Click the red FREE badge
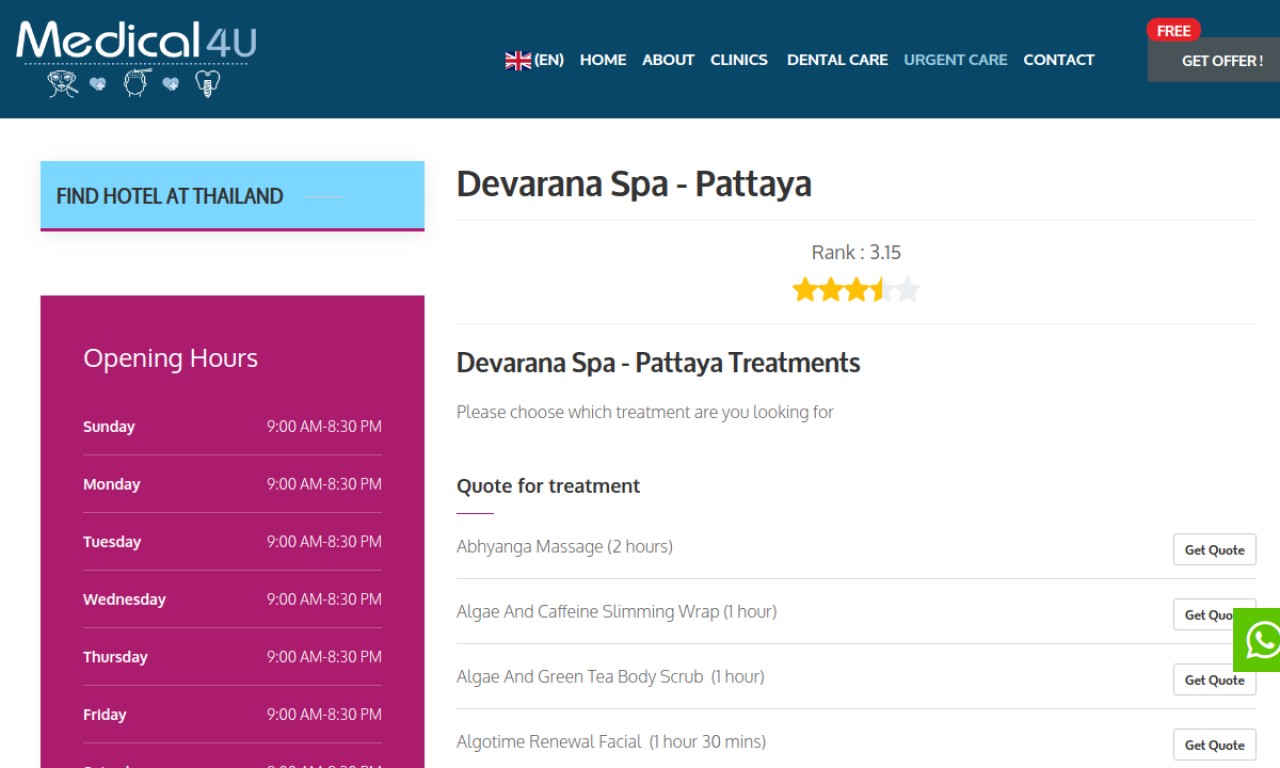This screenshot has height=768, width=1280. (1174, 31)
